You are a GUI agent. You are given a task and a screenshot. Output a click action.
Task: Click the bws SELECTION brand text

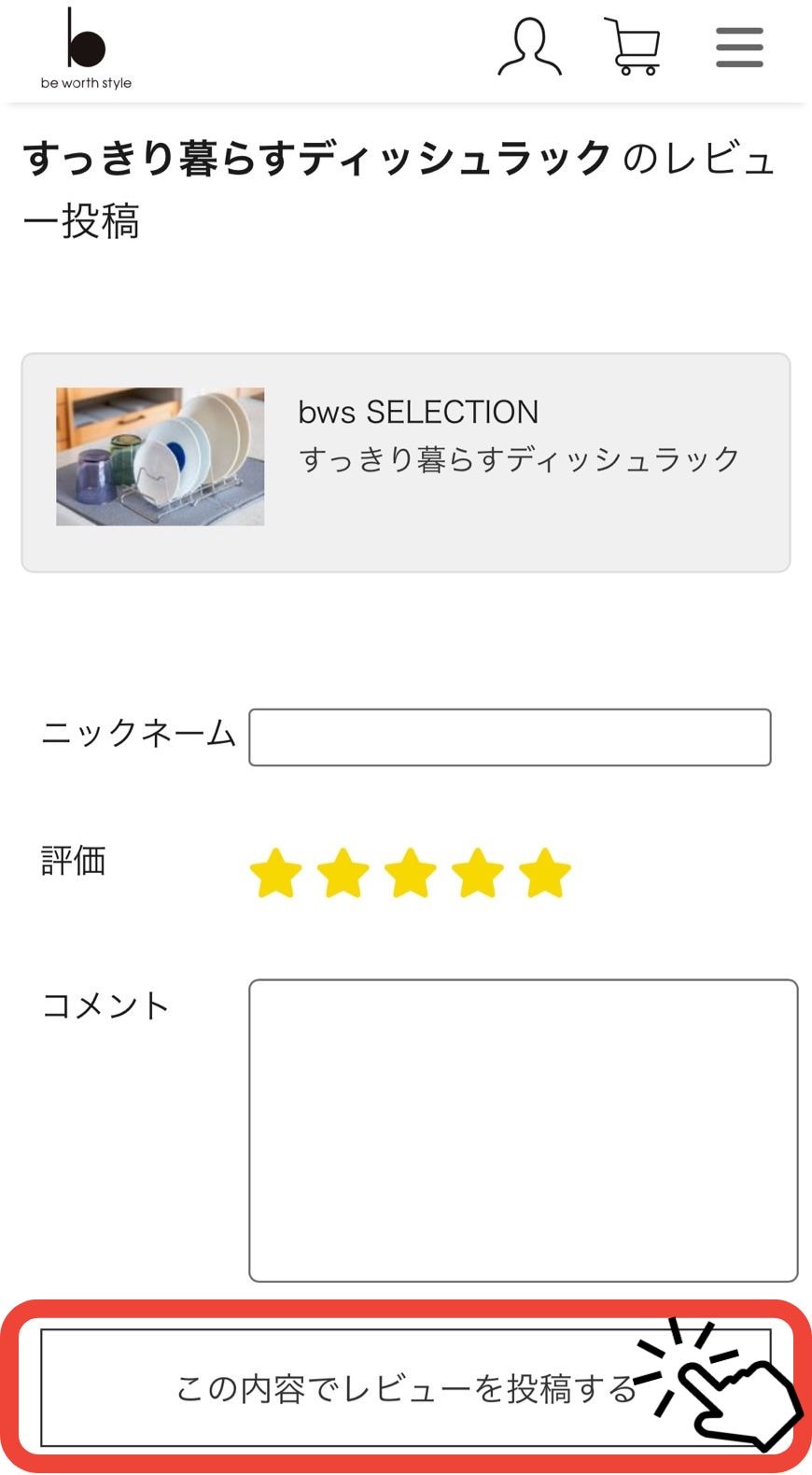[418, 412]
